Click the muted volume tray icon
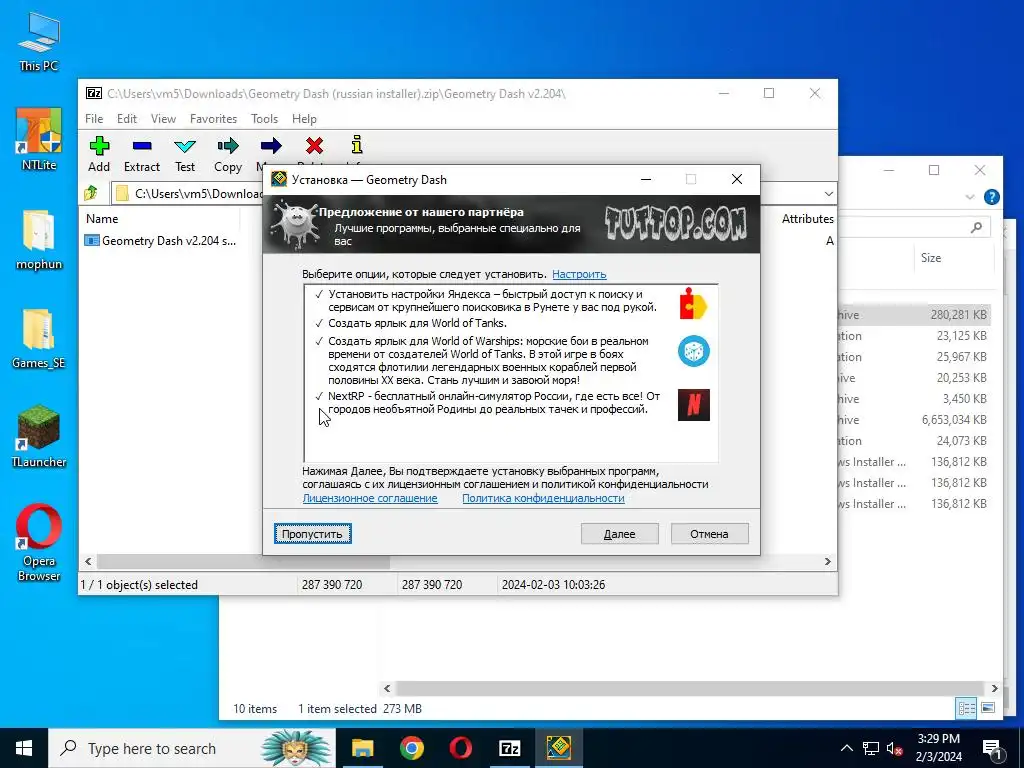The image size is (1024, 768). (895, 748)
